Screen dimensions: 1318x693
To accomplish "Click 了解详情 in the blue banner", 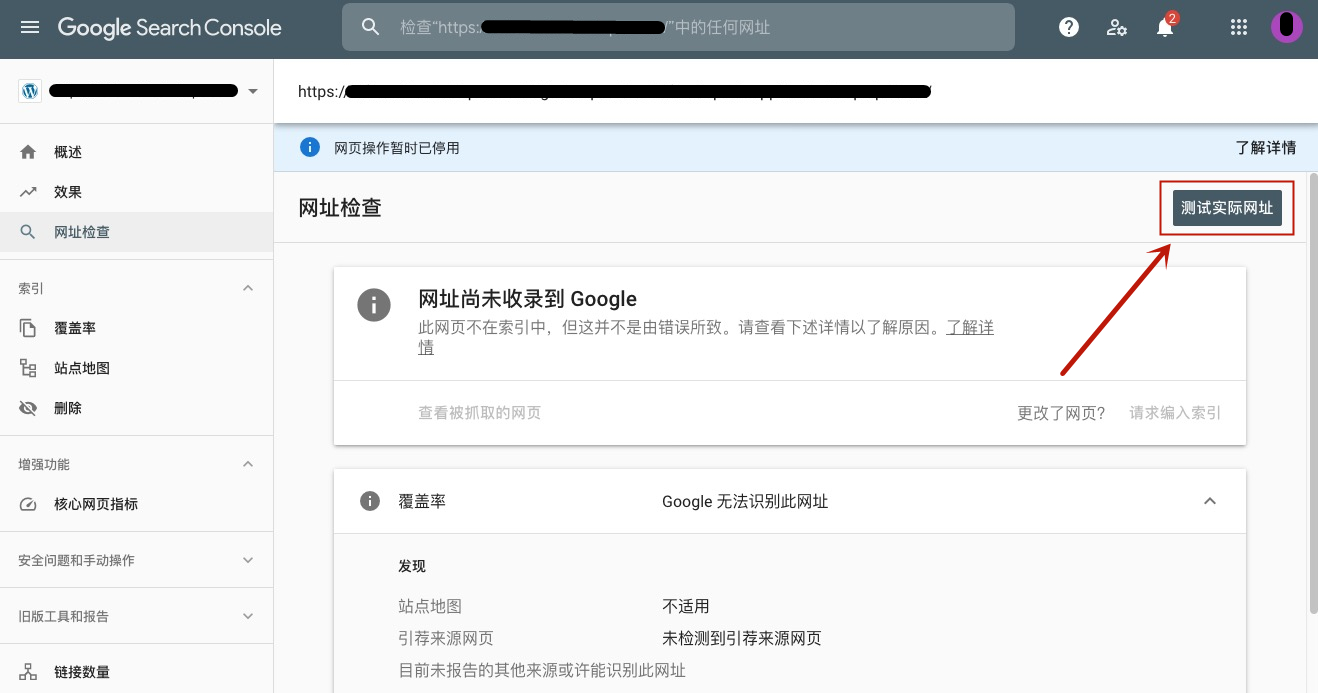I will pyautogui.click(x=1265, y=147).
